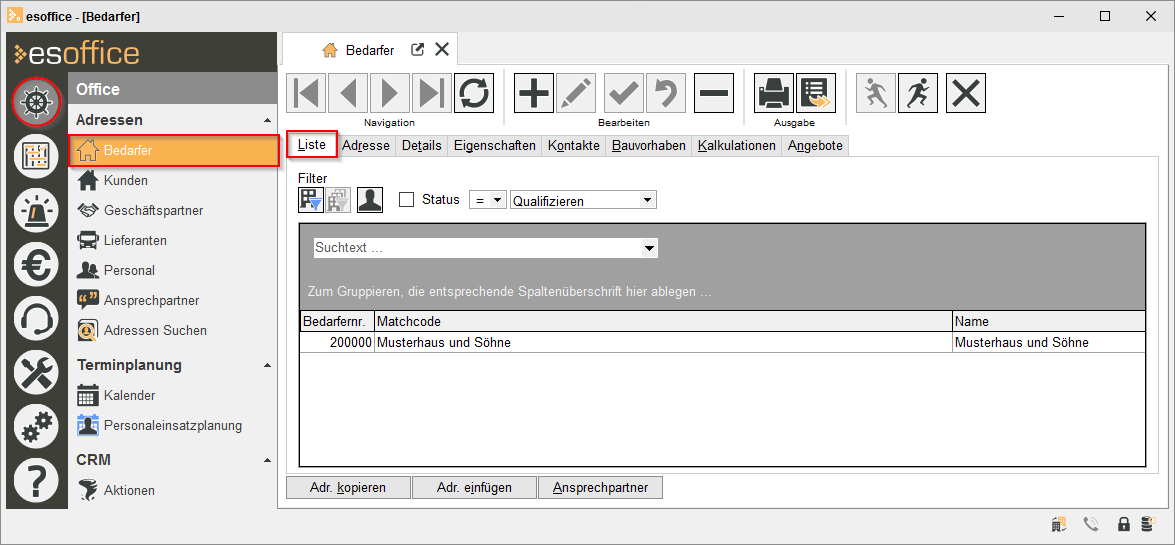Select Personal in the sidebar
The width and height of the screenshot is (1175, 545).
173,271
